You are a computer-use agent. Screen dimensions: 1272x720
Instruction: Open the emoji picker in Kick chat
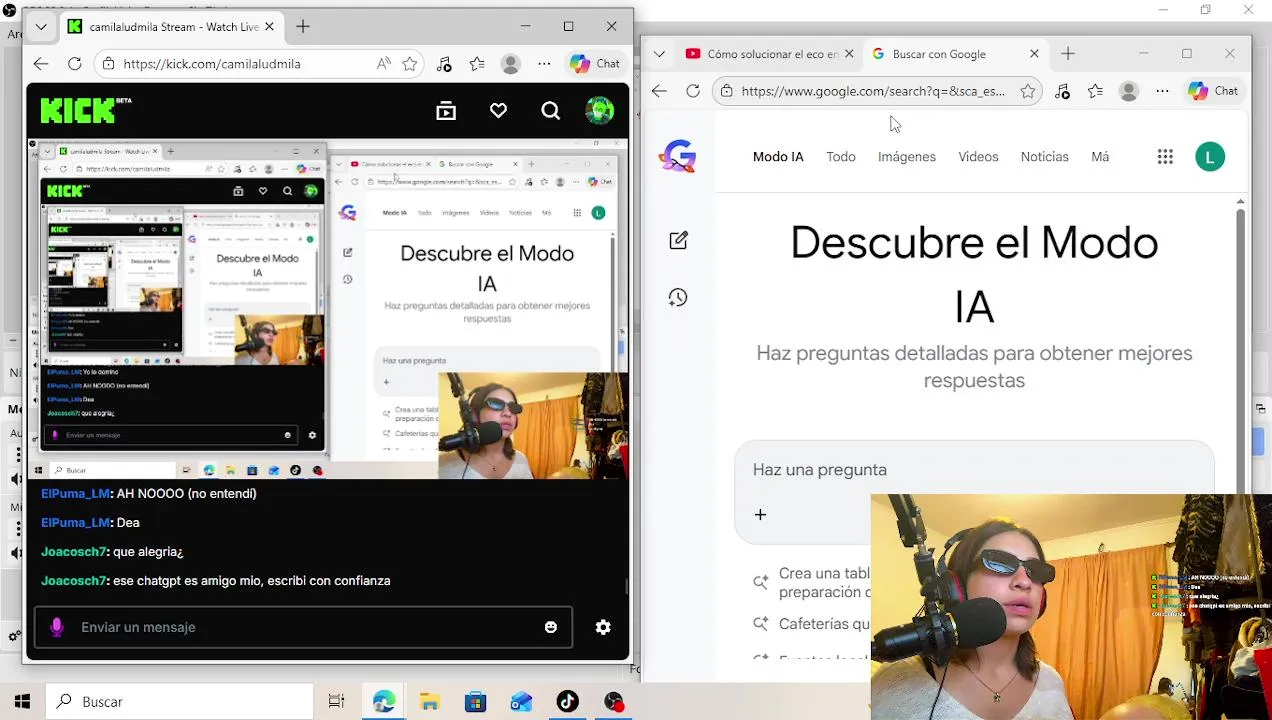(x=550, y=627)
